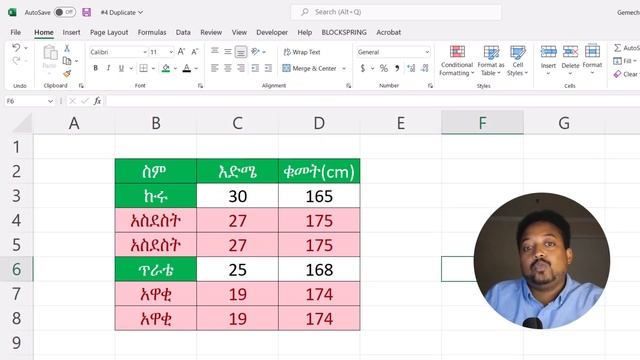
Task: Click the Orientation text angle icon
Action: [256, 51]
